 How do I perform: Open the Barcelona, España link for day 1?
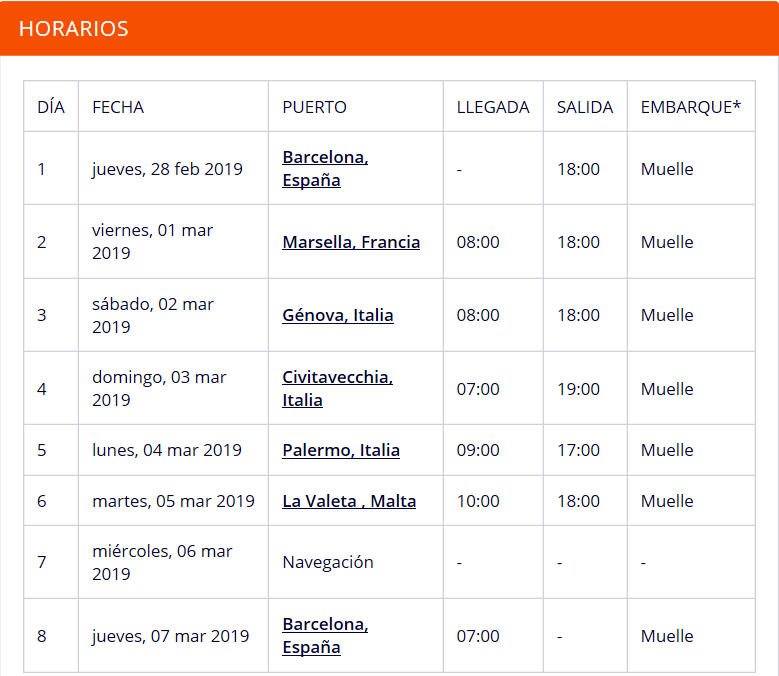pos(325,169)
